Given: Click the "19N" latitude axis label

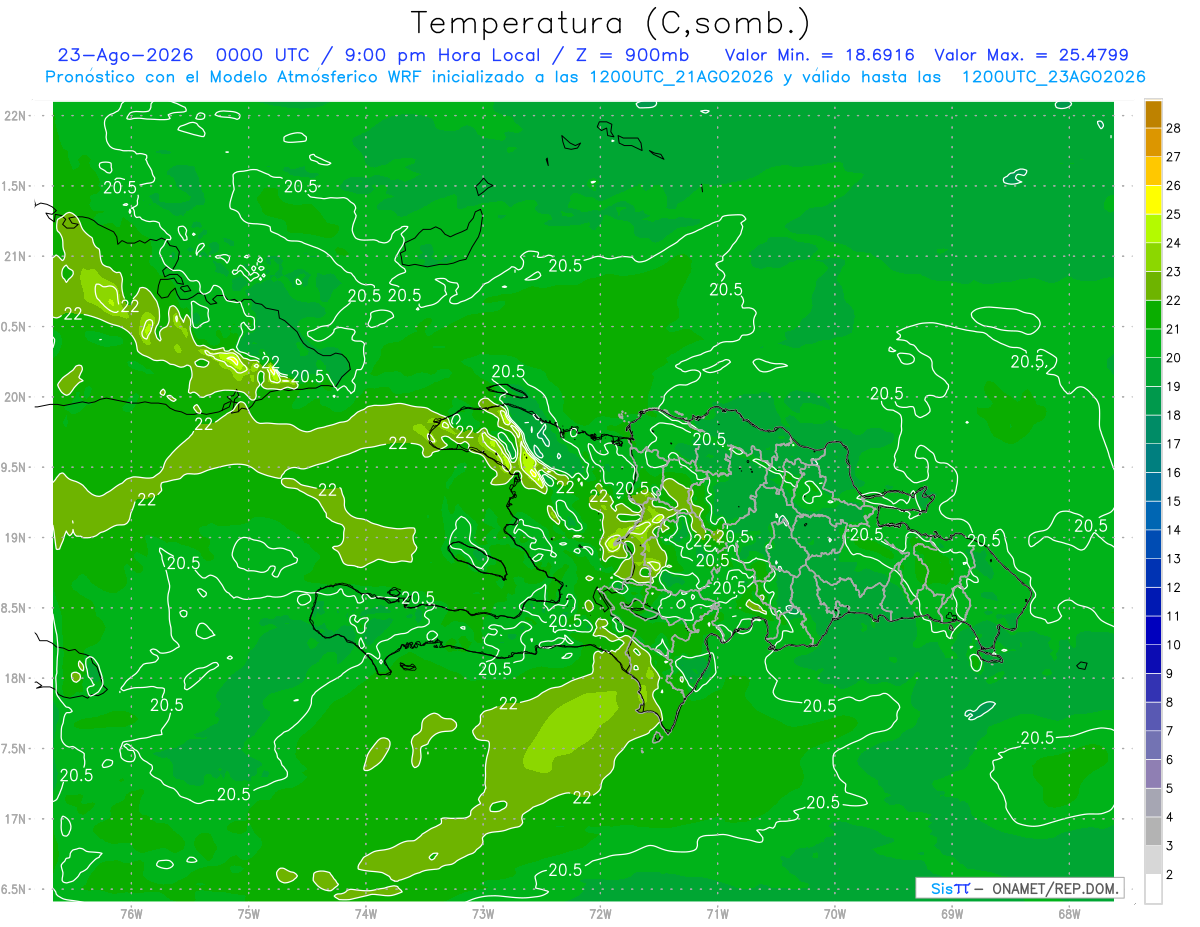Looking at the screenshot, I should (x=15, y=538).
